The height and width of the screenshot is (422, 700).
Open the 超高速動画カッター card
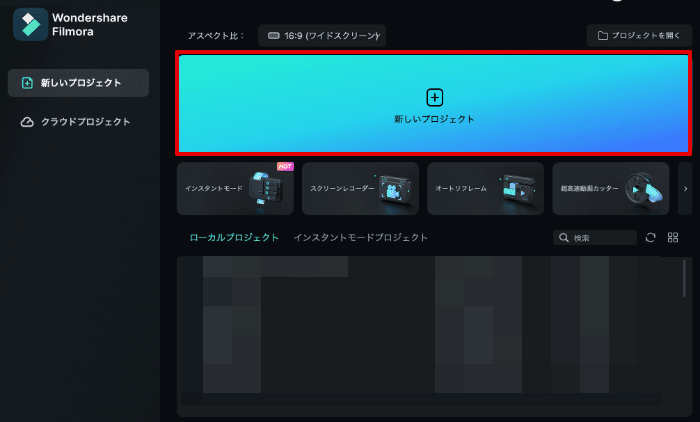point(611,188)
